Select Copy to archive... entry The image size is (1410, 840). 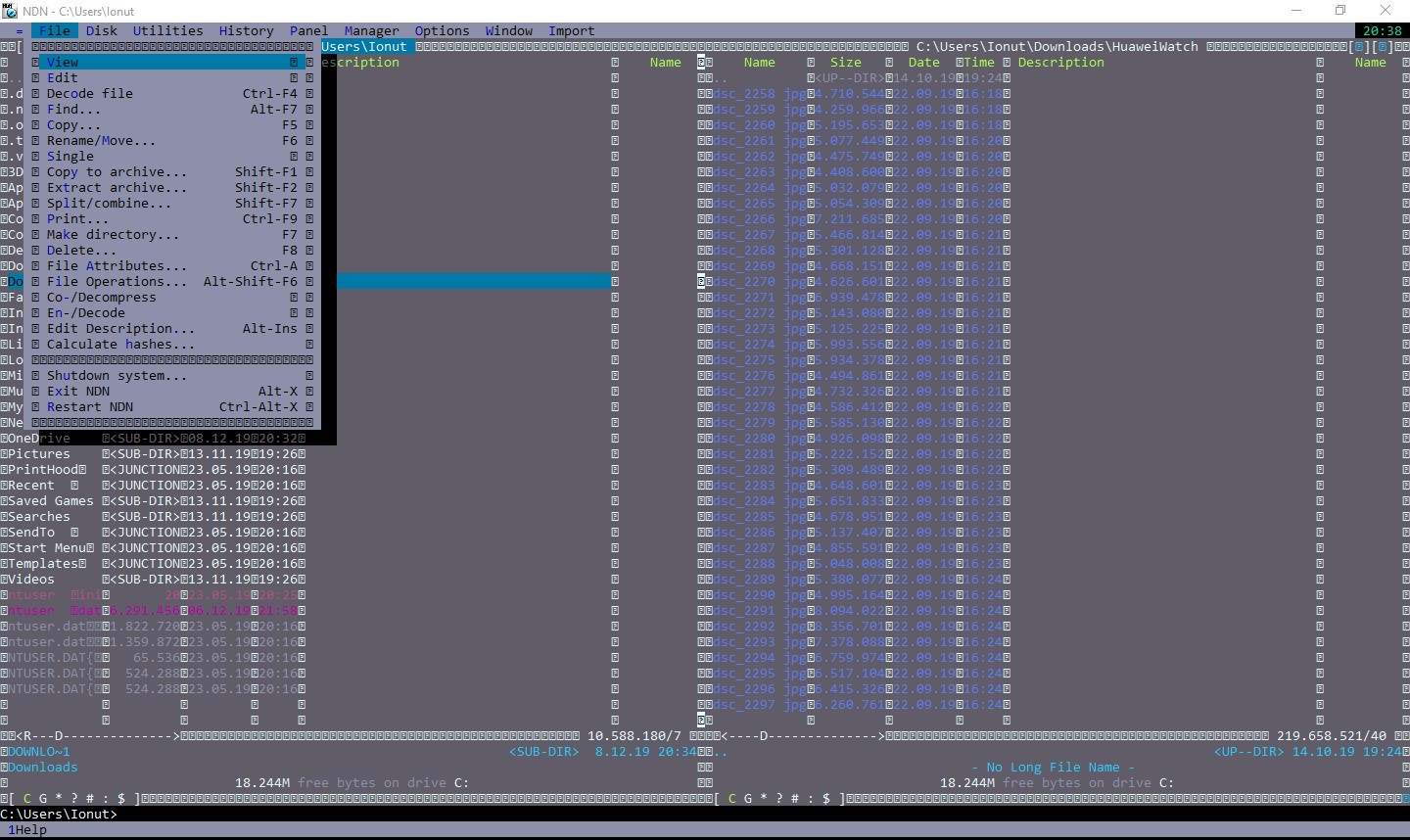pyautogui.click(x=172, y=171)
